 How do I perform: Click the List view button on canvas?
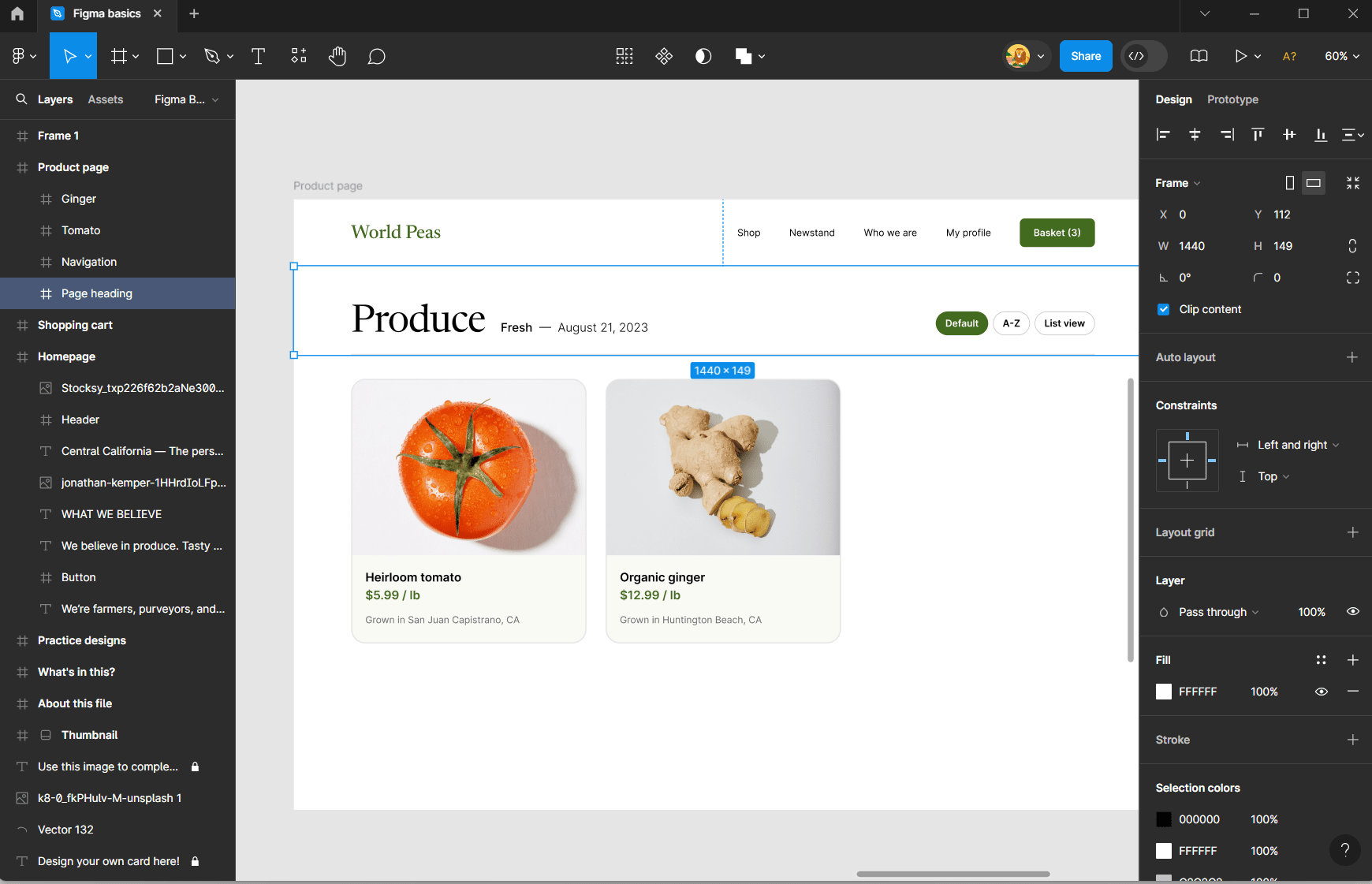[1064, 323]
